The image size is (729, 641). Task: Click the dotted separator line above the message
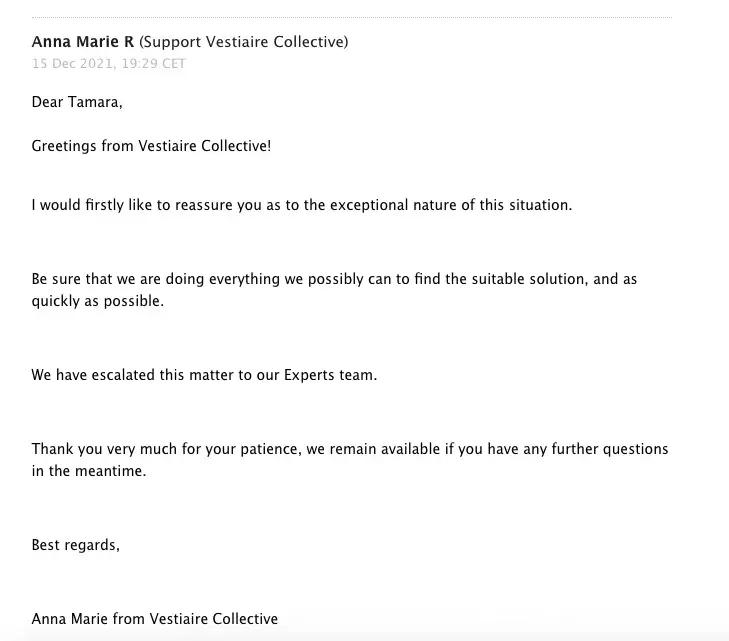(x=351, y=17)
